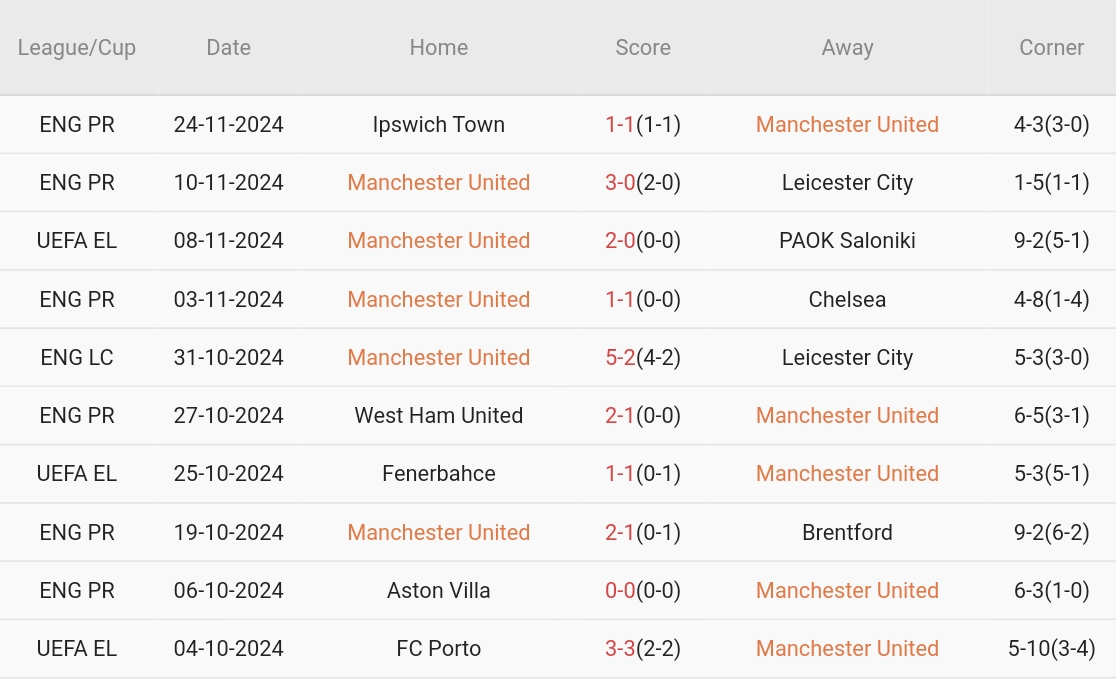1116x681 pixels.
Task: Select West Ham United team link
Action: tap(438, 416)
